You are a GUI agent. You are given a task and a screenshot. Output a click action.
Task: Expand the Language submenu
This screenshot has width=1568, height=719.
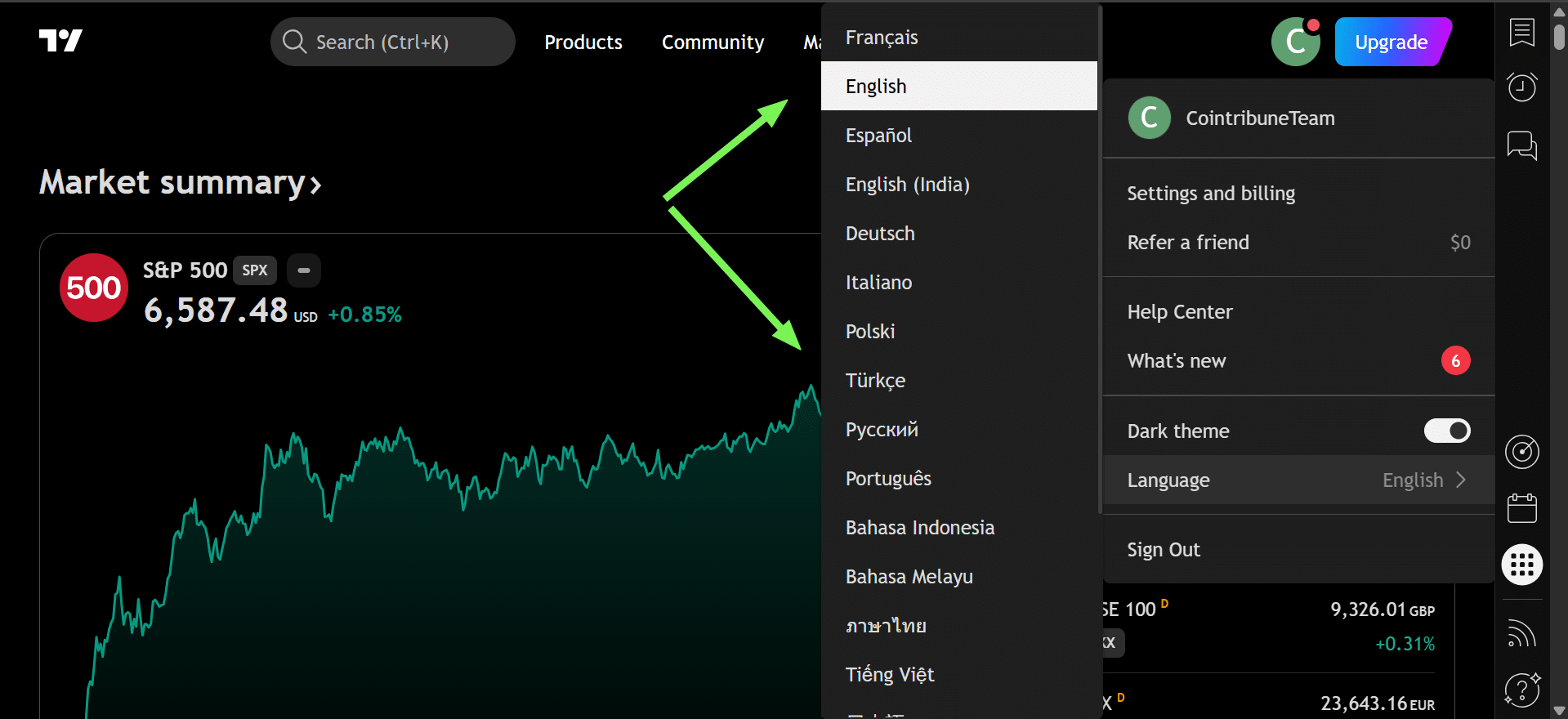point(1298,480)
